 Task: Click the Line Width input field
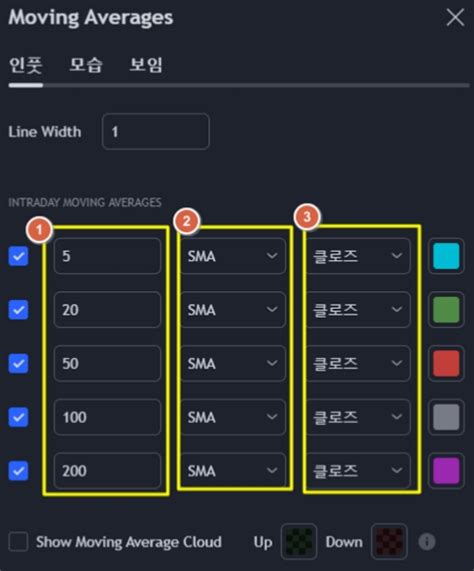156,131
